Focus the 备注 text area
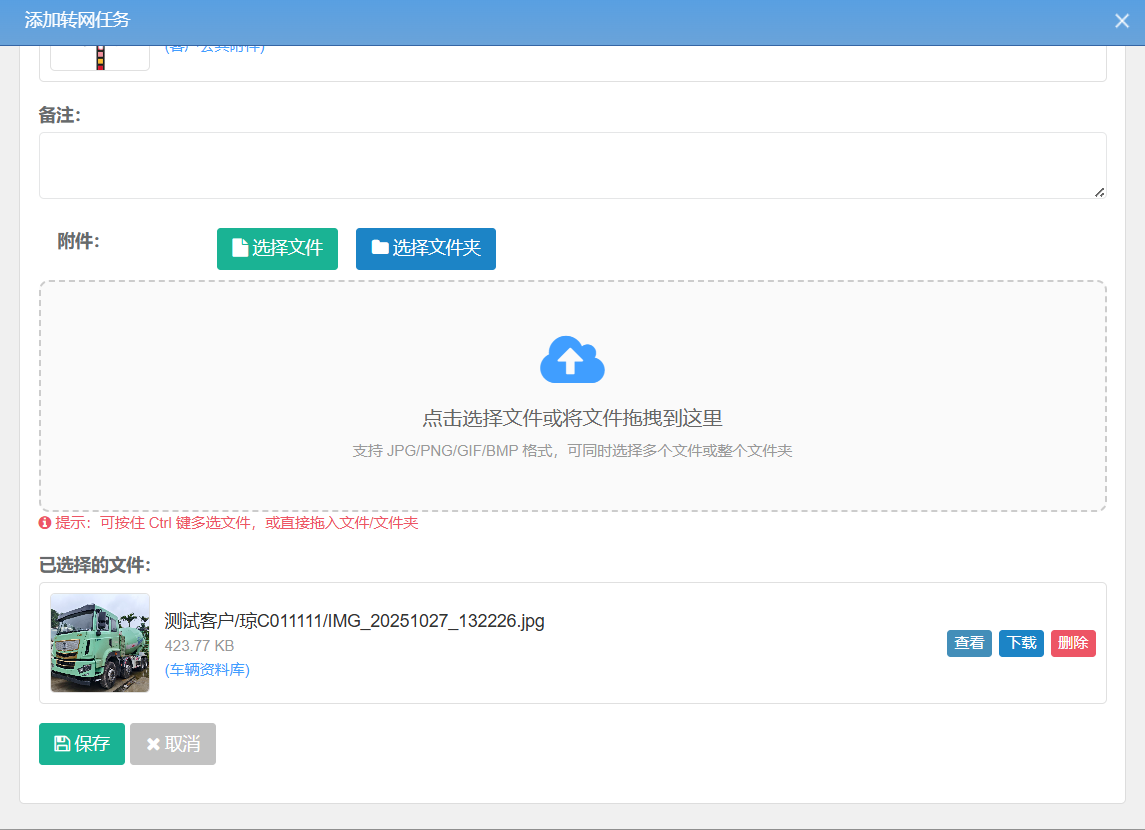This screenshot has height=830, width=1145. 572,165
